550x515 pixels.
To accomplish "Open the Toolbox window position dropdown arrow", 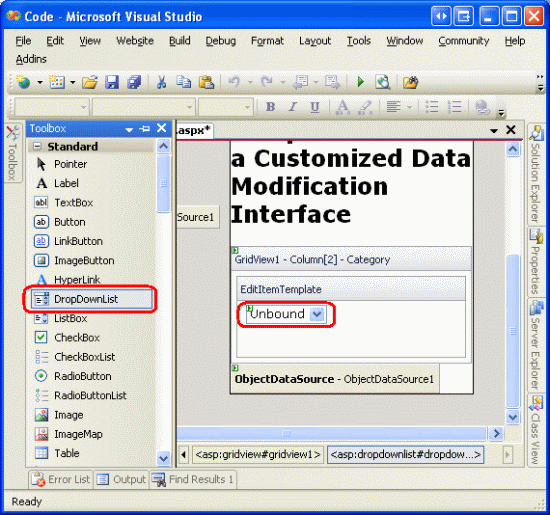I will click(129, 129).
